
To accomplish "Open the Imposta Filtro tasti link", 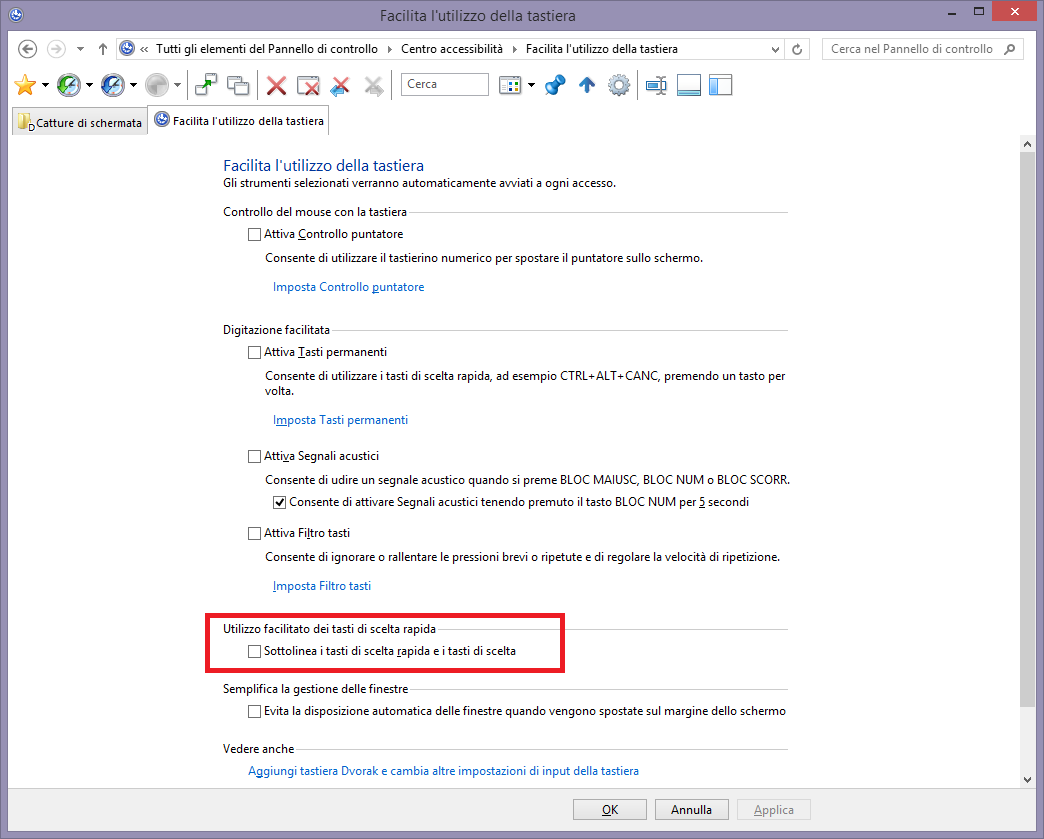I will point(322,586).
